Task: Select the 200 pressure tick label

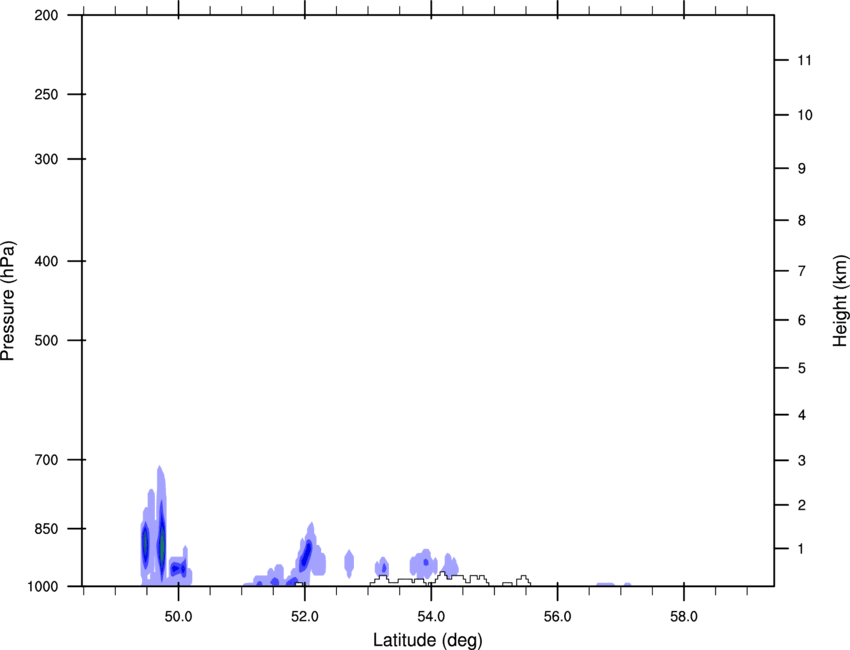Action: click(46, 16)
